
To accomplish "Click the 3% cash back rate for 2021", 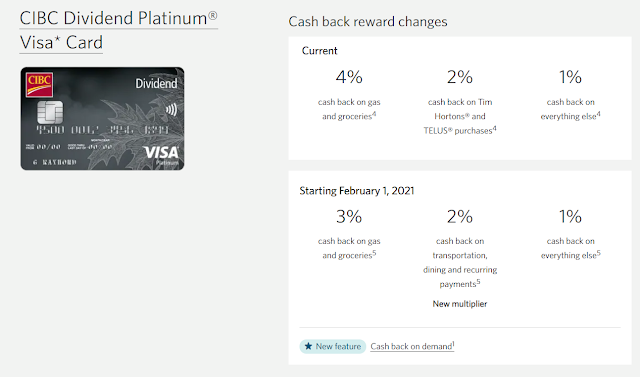I will pyautogui.click(x=349, y=216).
